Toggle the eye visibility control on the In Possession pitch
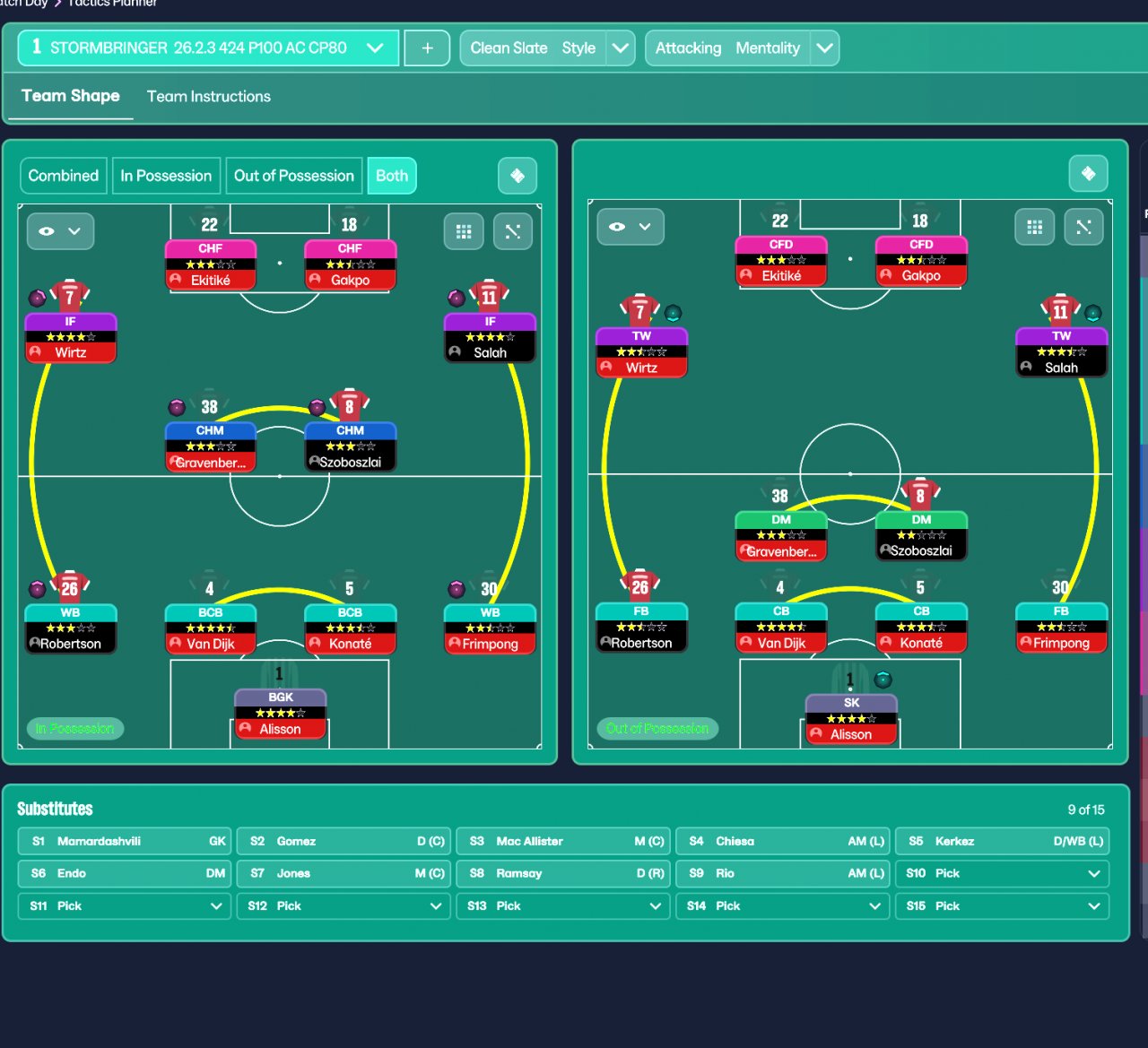 coord(60,231)
